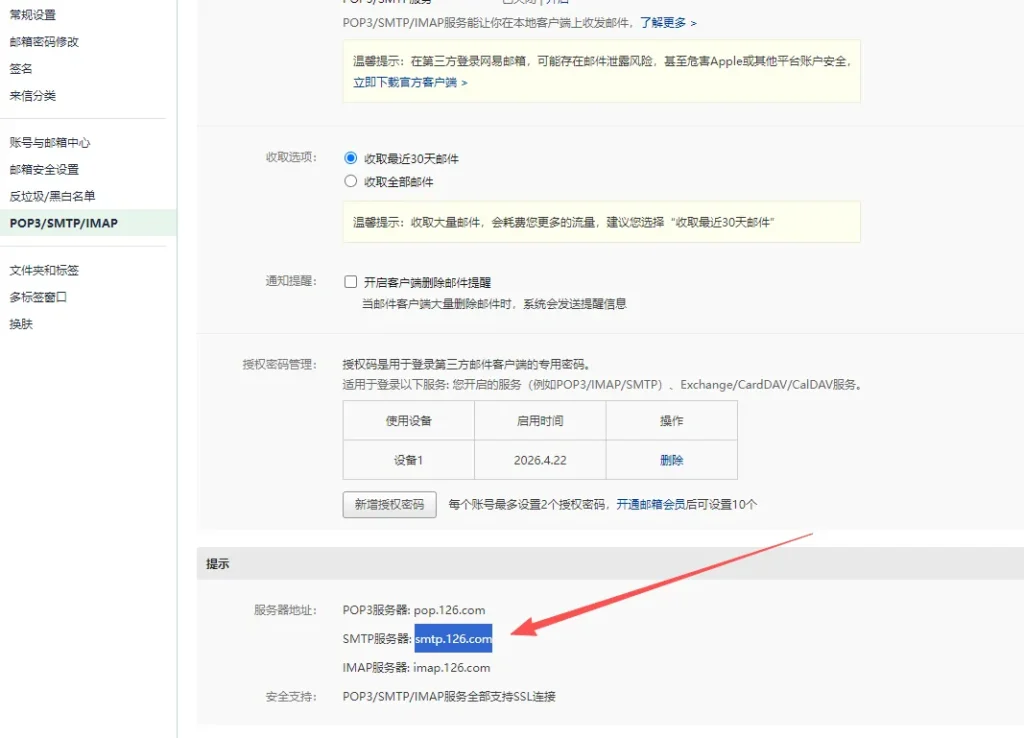
Task: Enable the 开启客户端删除邮件提醒 checkbox
Action: pyautogui.click(x=351, y=282)
